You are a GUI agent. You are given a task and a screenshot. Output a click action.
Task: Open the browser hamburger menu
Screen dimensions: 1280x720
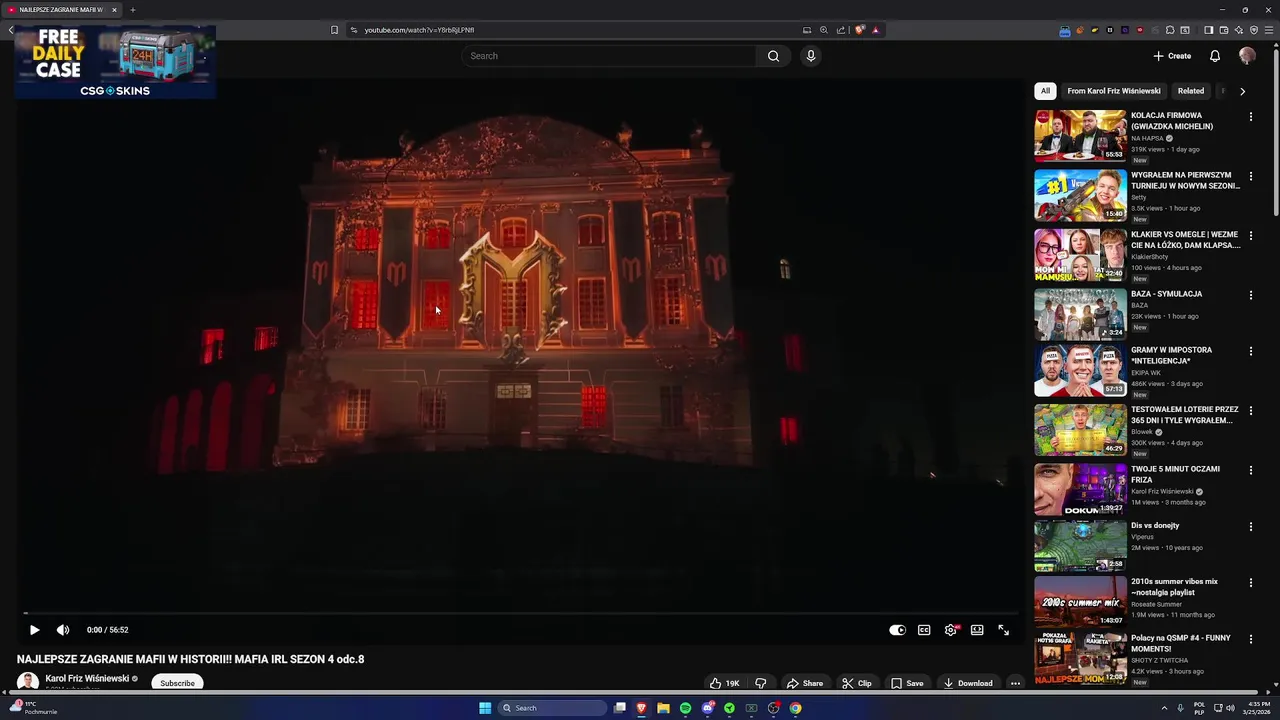1269,30
